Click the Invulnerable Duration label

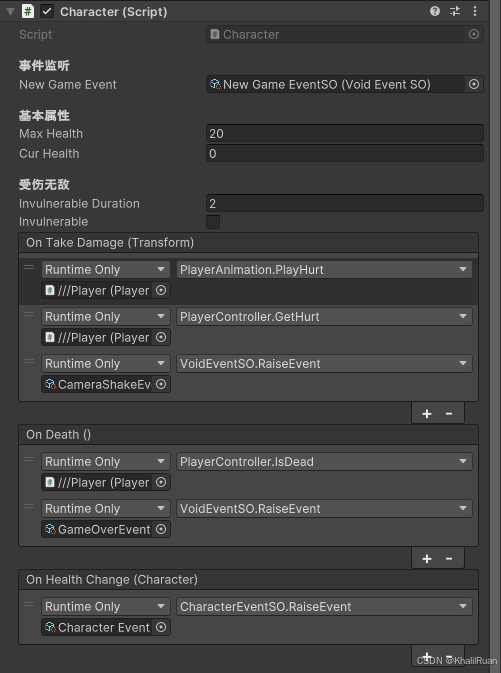coord(79,203)
